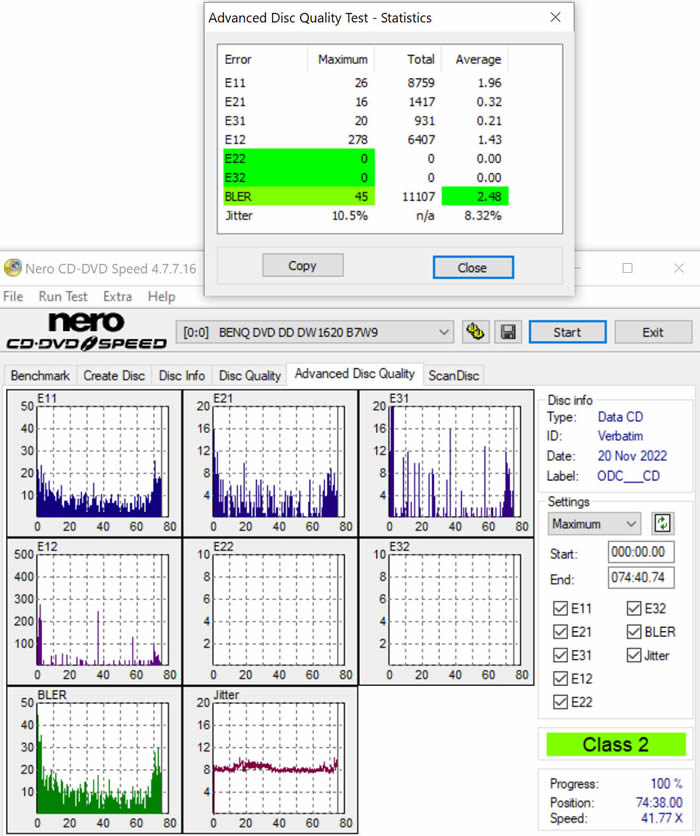Open the Run Test menu
Viewport: 700px width, 836px height.
click(x=63, y=296)
